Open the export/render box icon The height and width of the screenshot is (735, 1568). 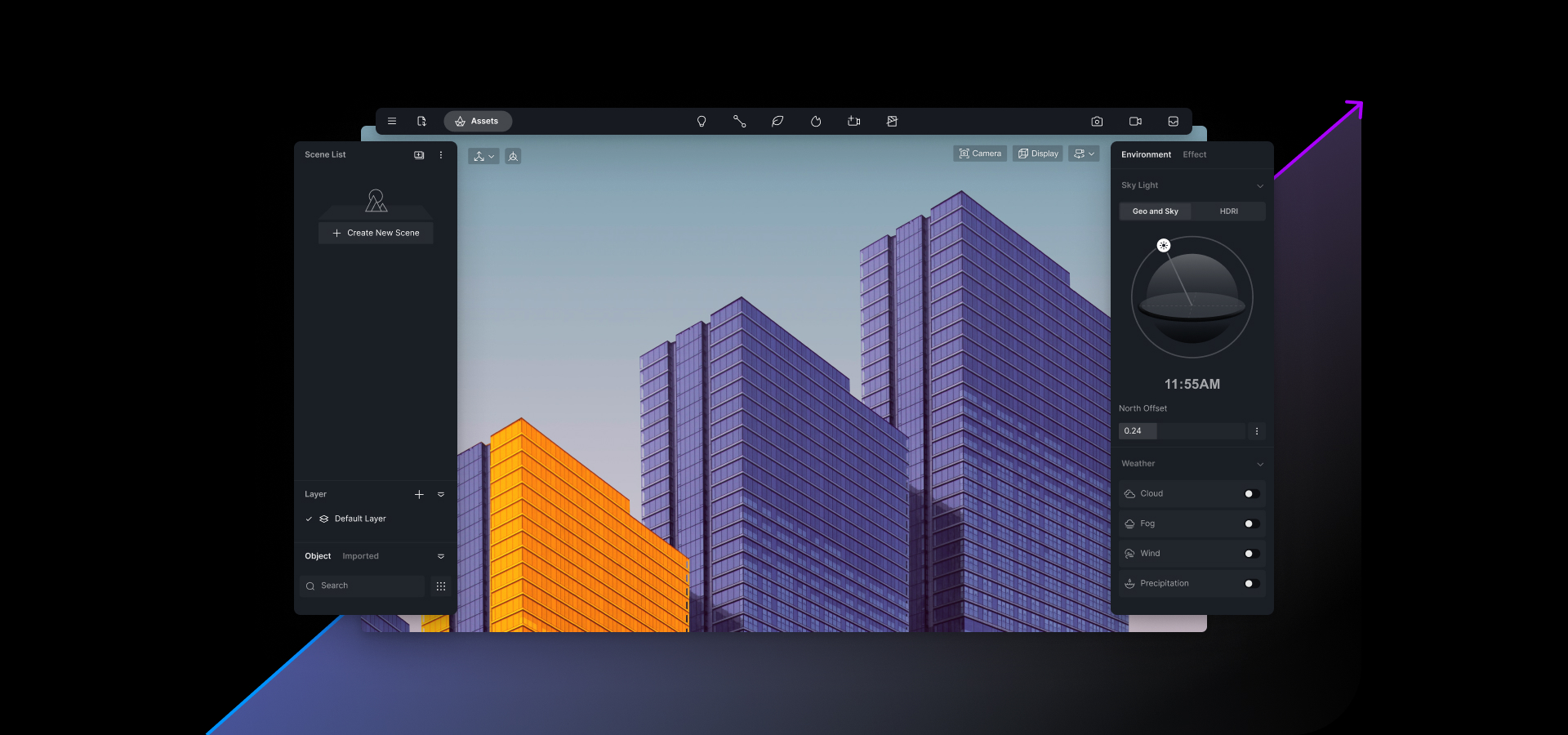[x=1174, y=121]
